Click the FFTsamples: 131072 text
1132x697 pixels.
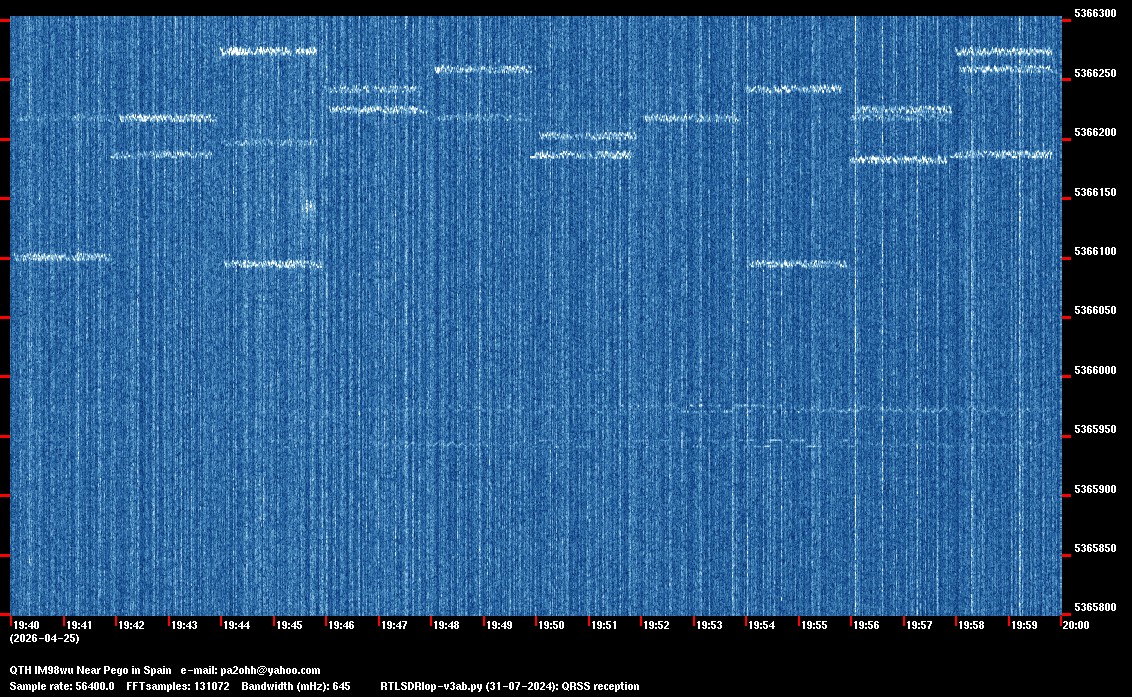point(178,686)
